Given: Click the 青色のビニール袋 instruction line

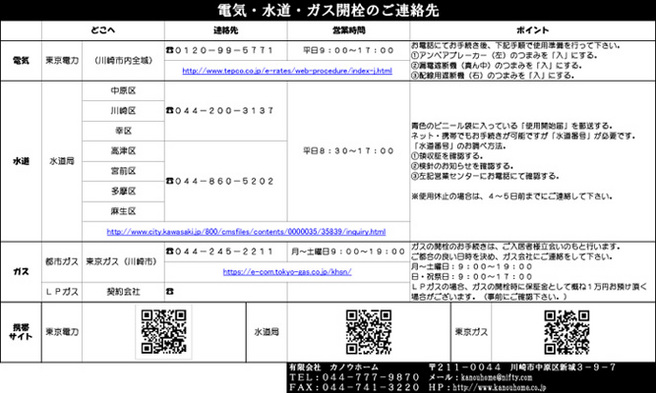Looking at the screenshot, I should coord(511,126).
